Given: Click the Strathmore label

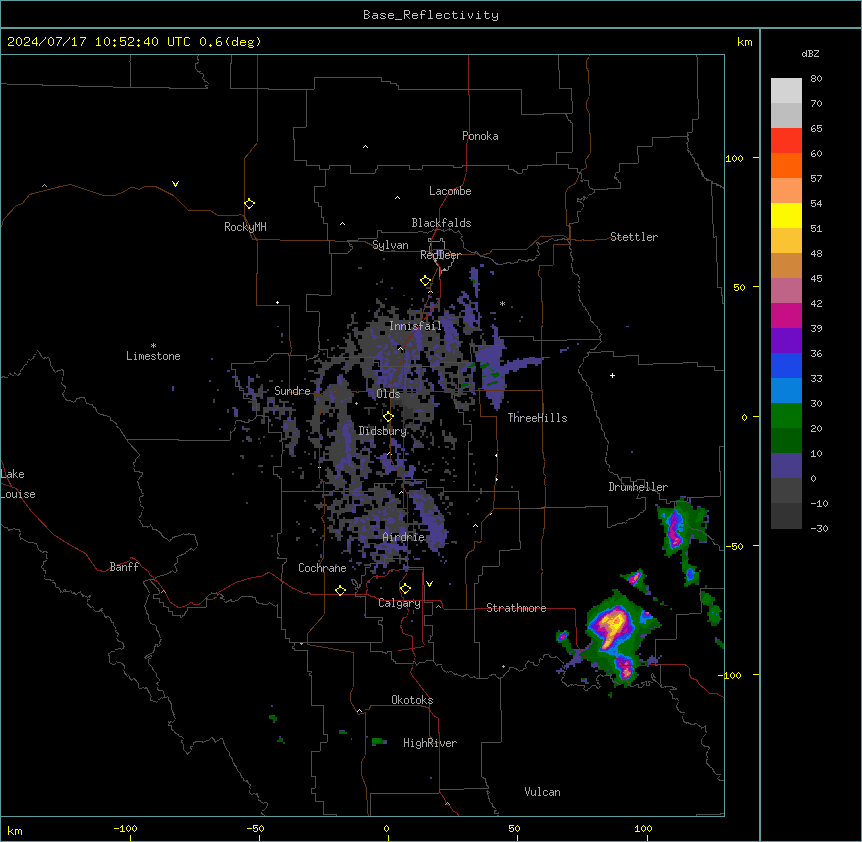Looking at the screenshot, I should click(516, 608).
